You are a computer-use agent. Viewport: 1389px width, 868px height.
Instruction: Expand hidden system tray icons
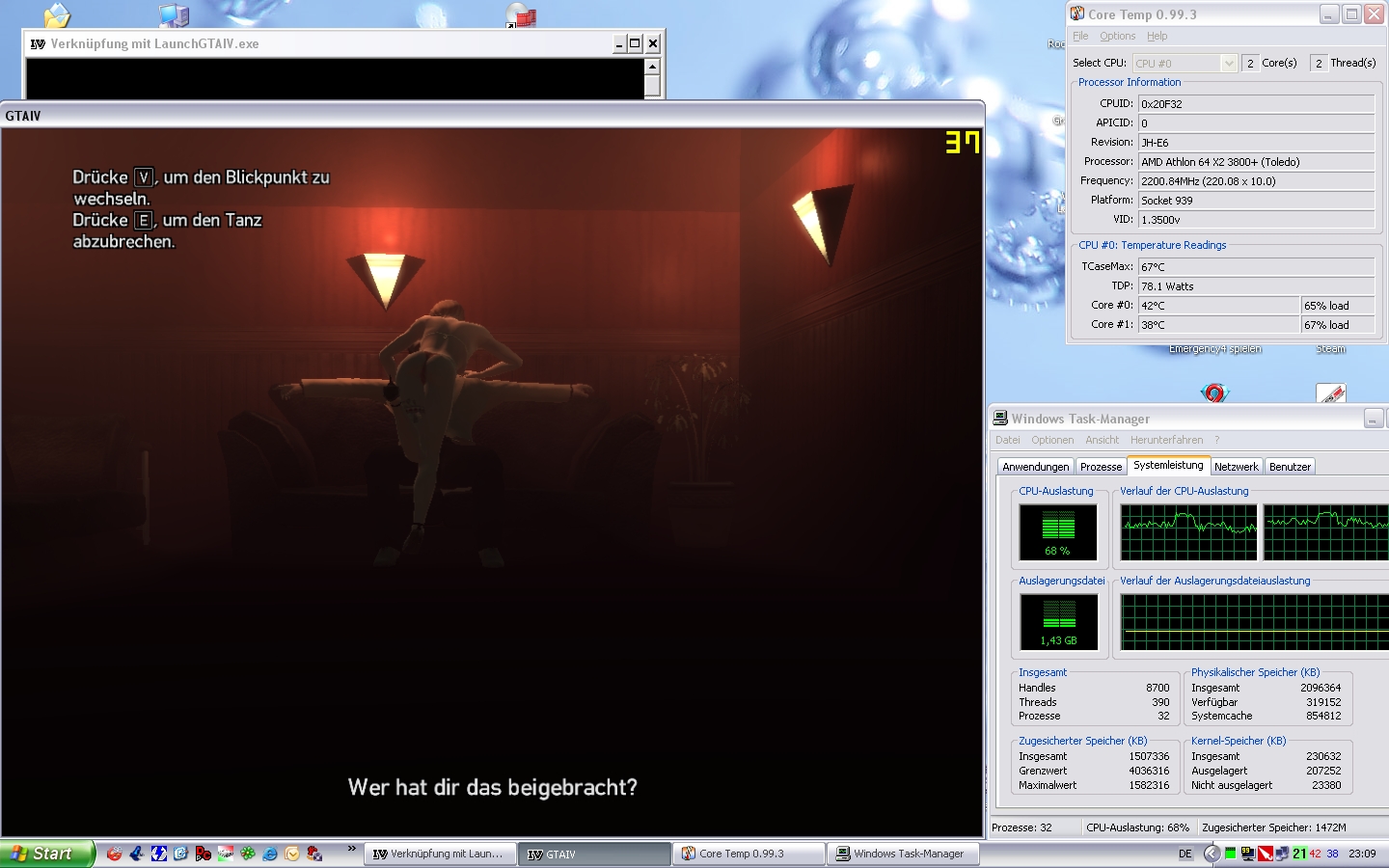(1212, 854)
